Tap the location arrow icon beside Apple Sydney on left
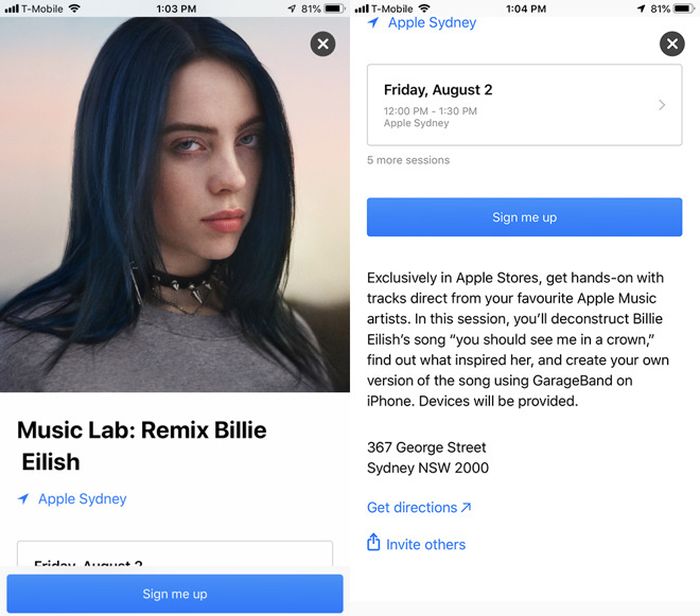This screenshot has width=700, height=616. 23,499
